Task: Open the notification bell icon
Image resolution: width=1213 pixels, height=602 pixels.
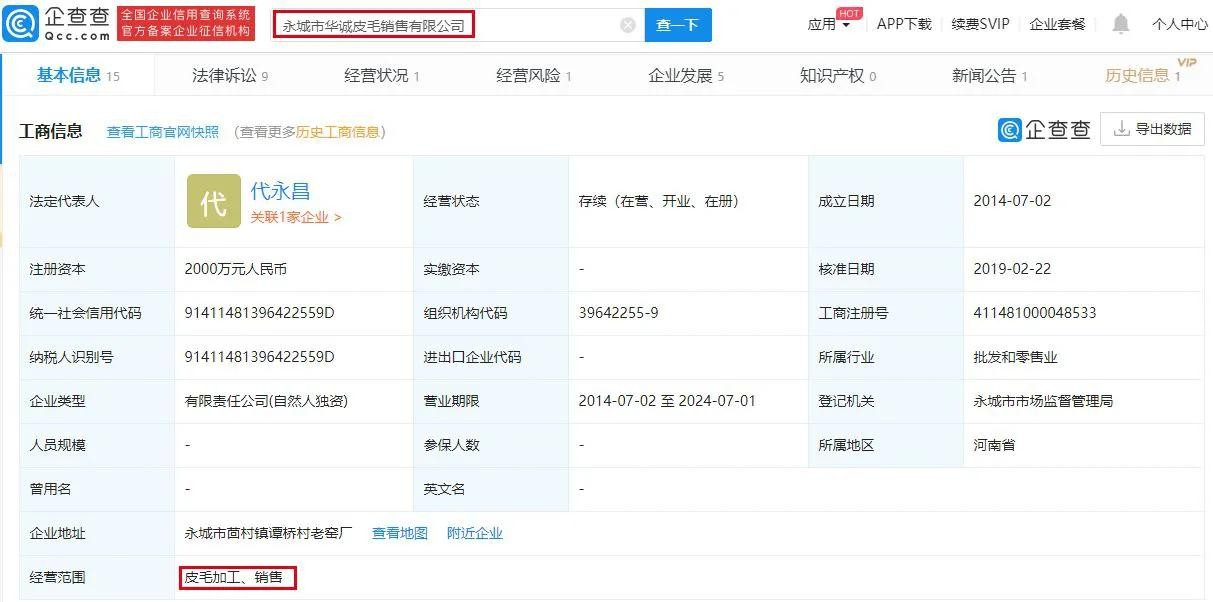Action: pos(1121,24)
